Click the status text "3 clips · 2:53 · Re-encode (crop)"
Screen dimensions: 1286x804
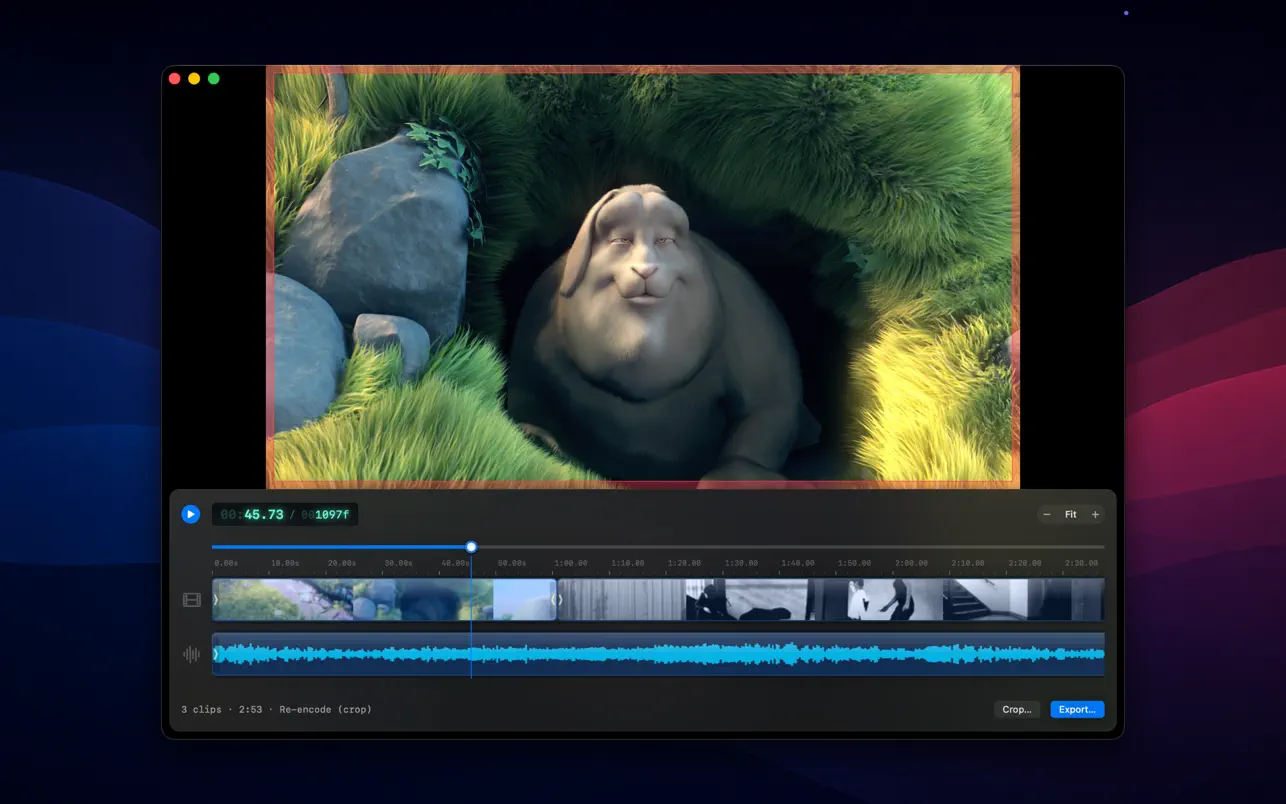pyautogui.click(x=276, y=709)
